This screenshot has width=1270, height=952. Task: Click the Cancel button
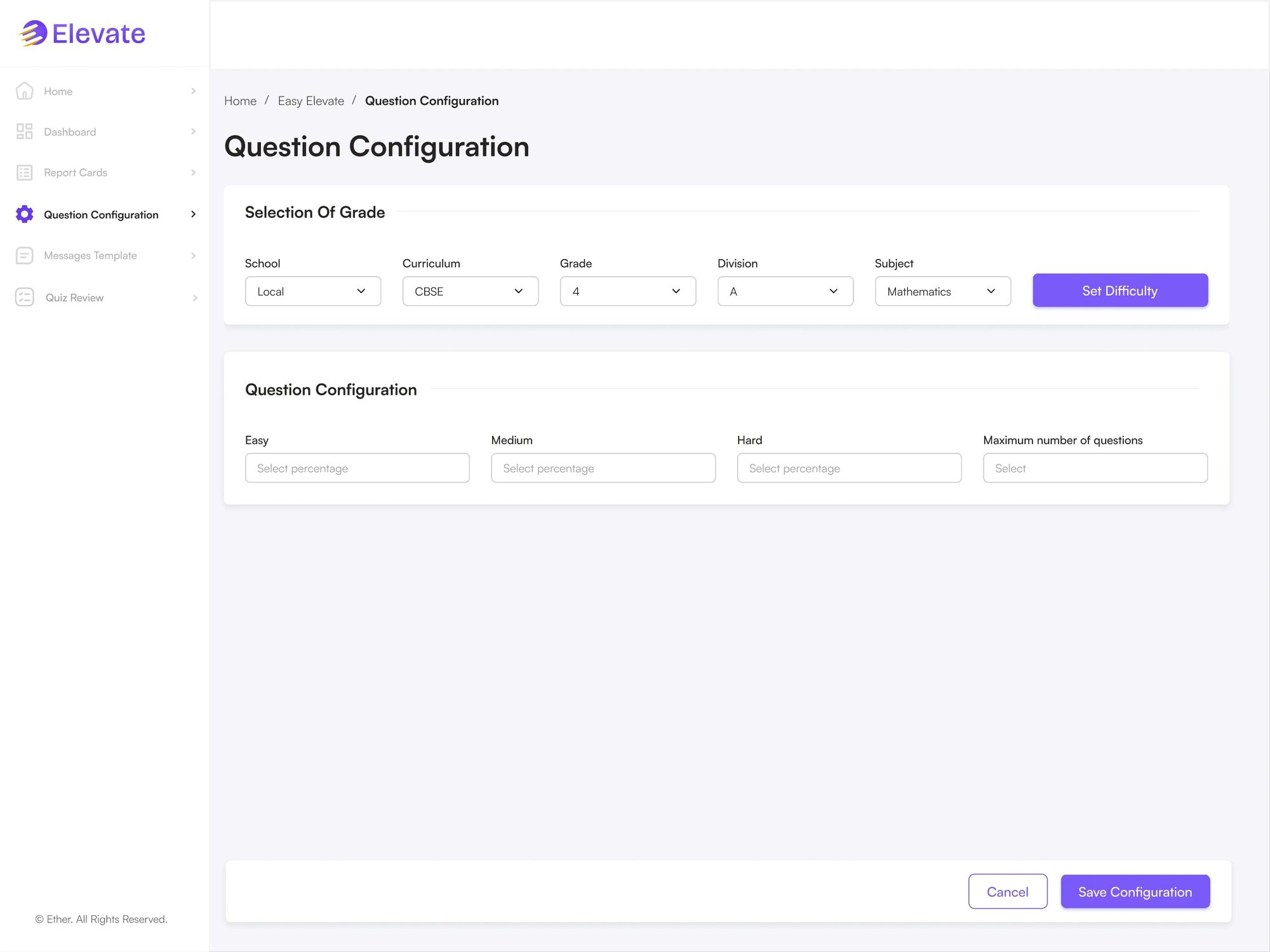coord(1008,892)
